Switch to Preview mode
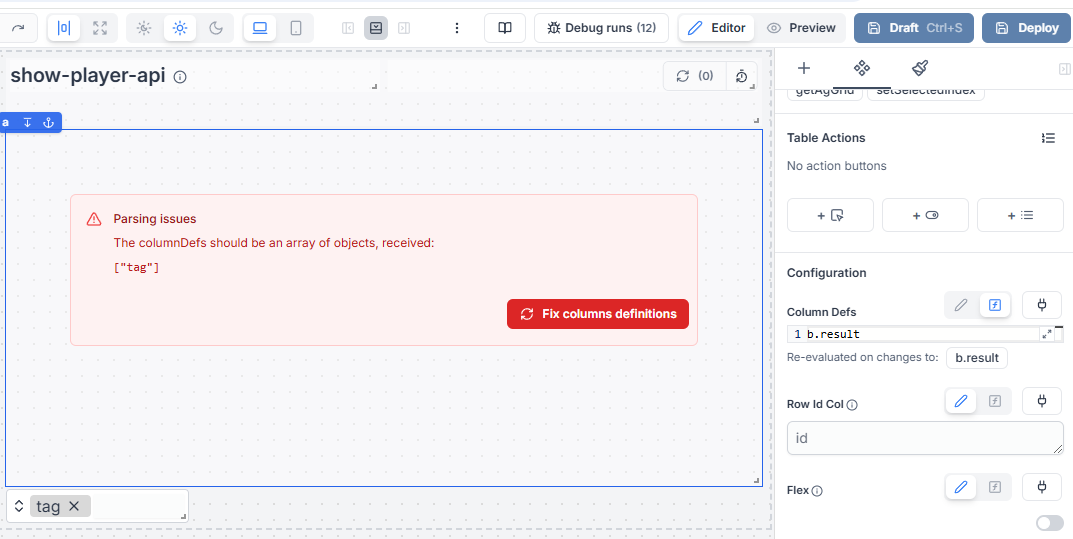This screenshot has width=1073, height=539. pyautogui.click(x=801, y=28)
